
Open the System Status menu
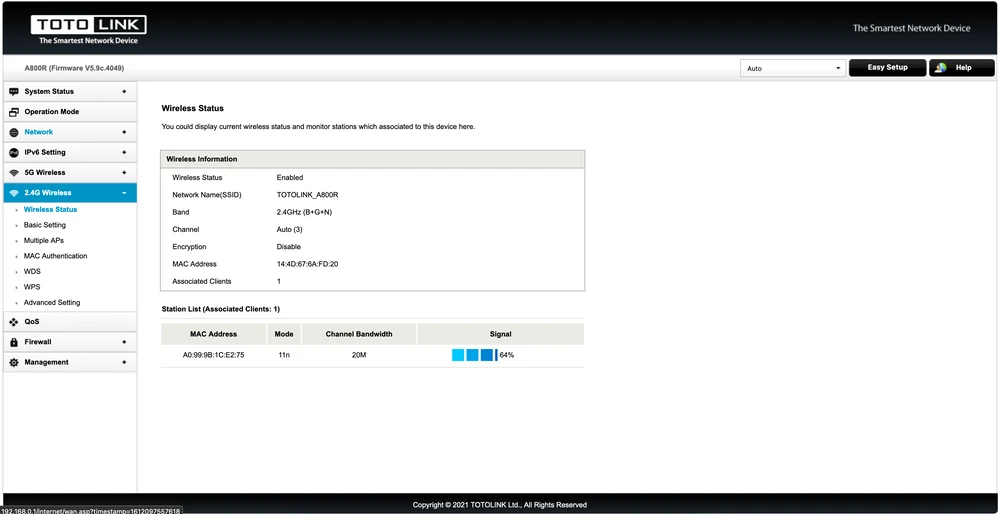[x=70, y=91]
